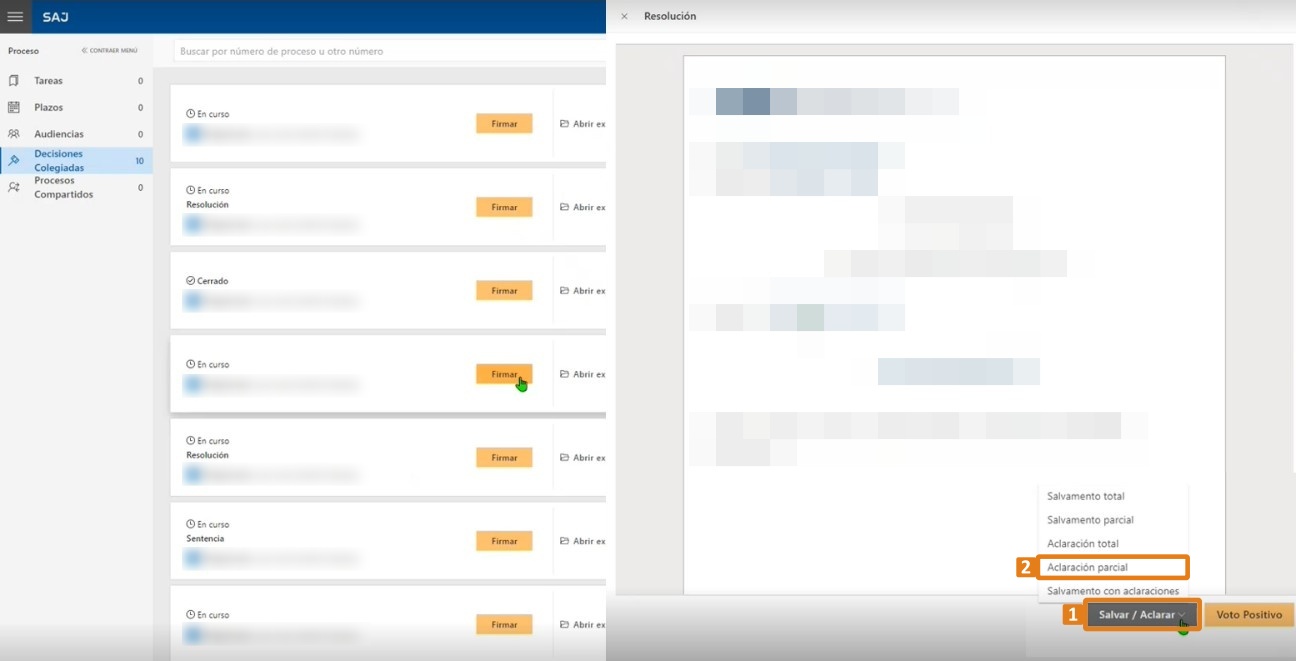Open Plazos calendar section
Image resolution: width=1296 pixels, height=661 pixels.
pos(75,107)
